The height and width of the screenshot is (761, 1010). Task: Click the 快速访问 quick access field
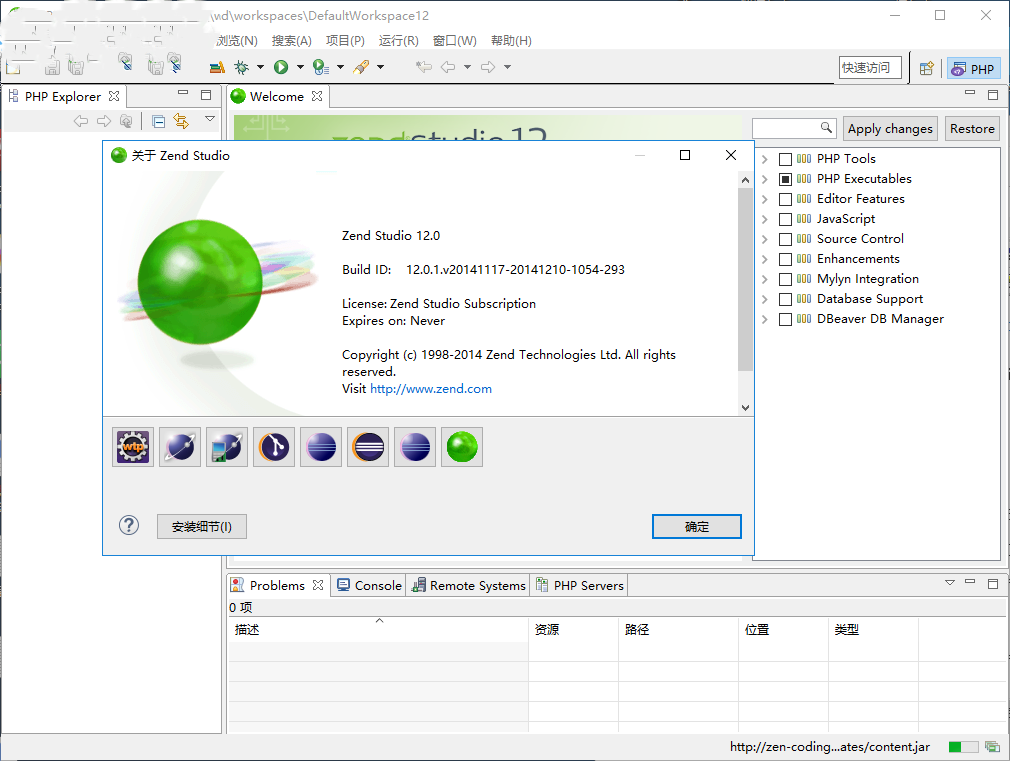[870, 68]
